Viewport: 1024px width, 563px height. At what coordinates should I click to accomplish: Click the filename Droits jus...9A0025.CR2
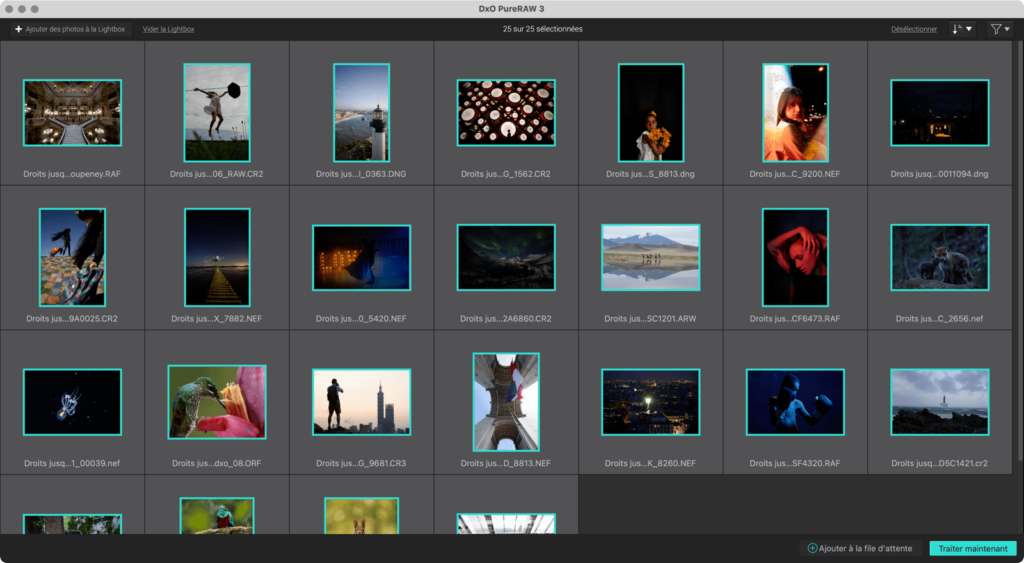(72, 319)
